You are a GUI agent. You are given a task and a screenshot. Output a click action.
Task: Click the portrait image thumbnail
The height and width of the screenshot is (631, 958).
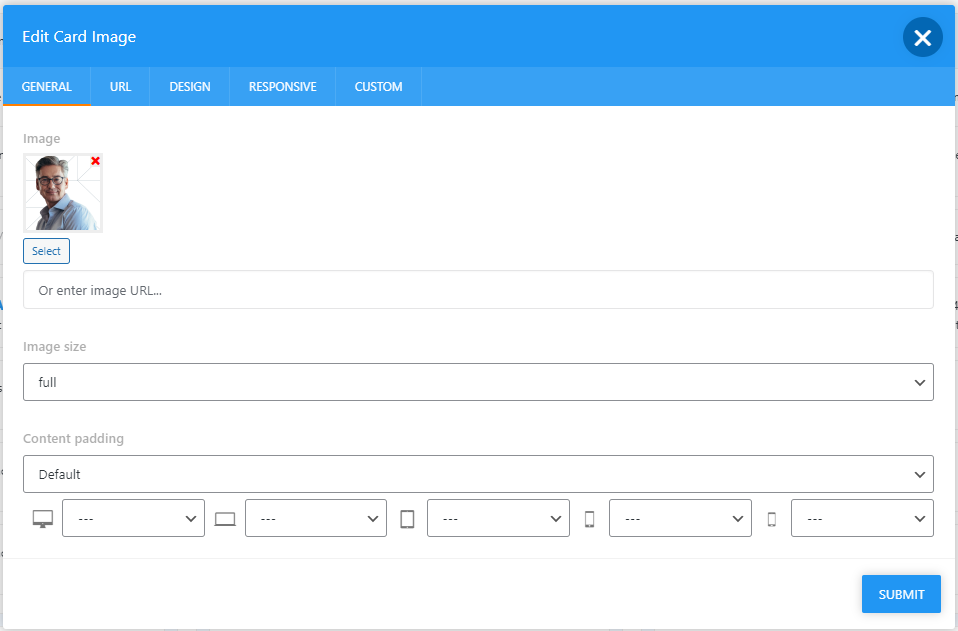click(63, 193)
